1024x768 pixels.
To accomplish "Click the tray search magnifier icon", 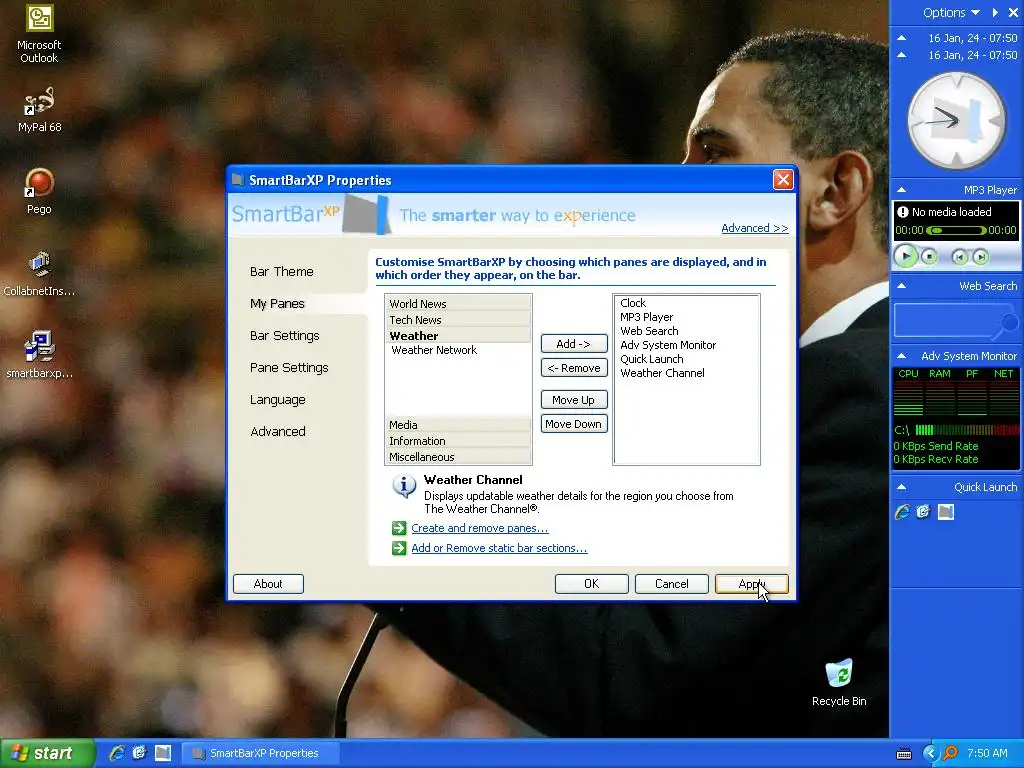I will tap(950, 754).
